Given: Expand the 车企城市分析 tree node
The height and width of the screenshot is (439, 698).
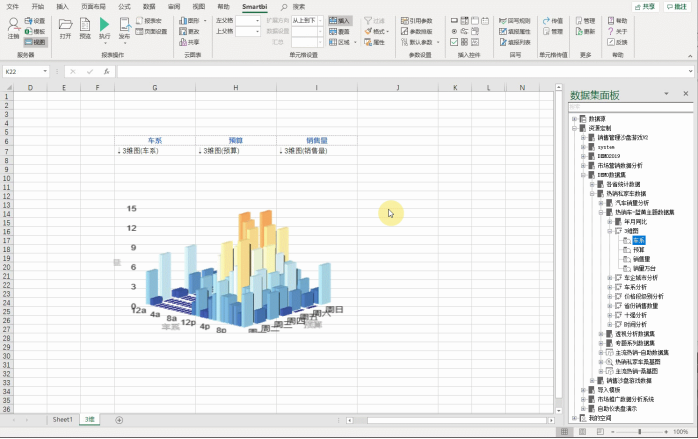Looking at the screenshot, I should coord(610,278).
